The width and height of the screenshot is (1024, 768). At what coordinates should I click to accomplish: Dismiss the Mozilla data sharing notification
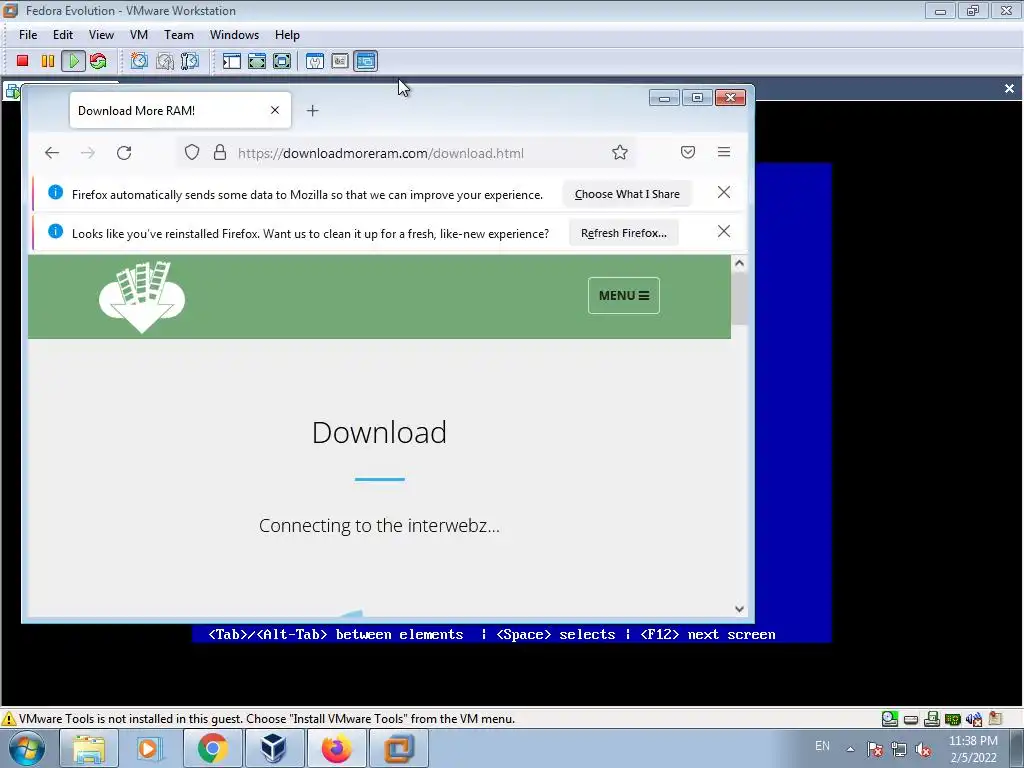click(724, 192)
